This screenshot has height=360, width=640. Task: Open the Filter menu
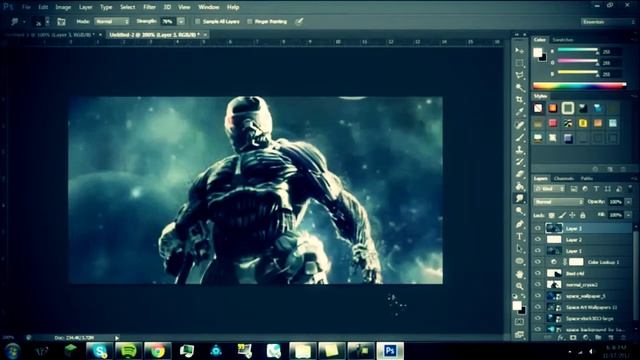(149, 7)
